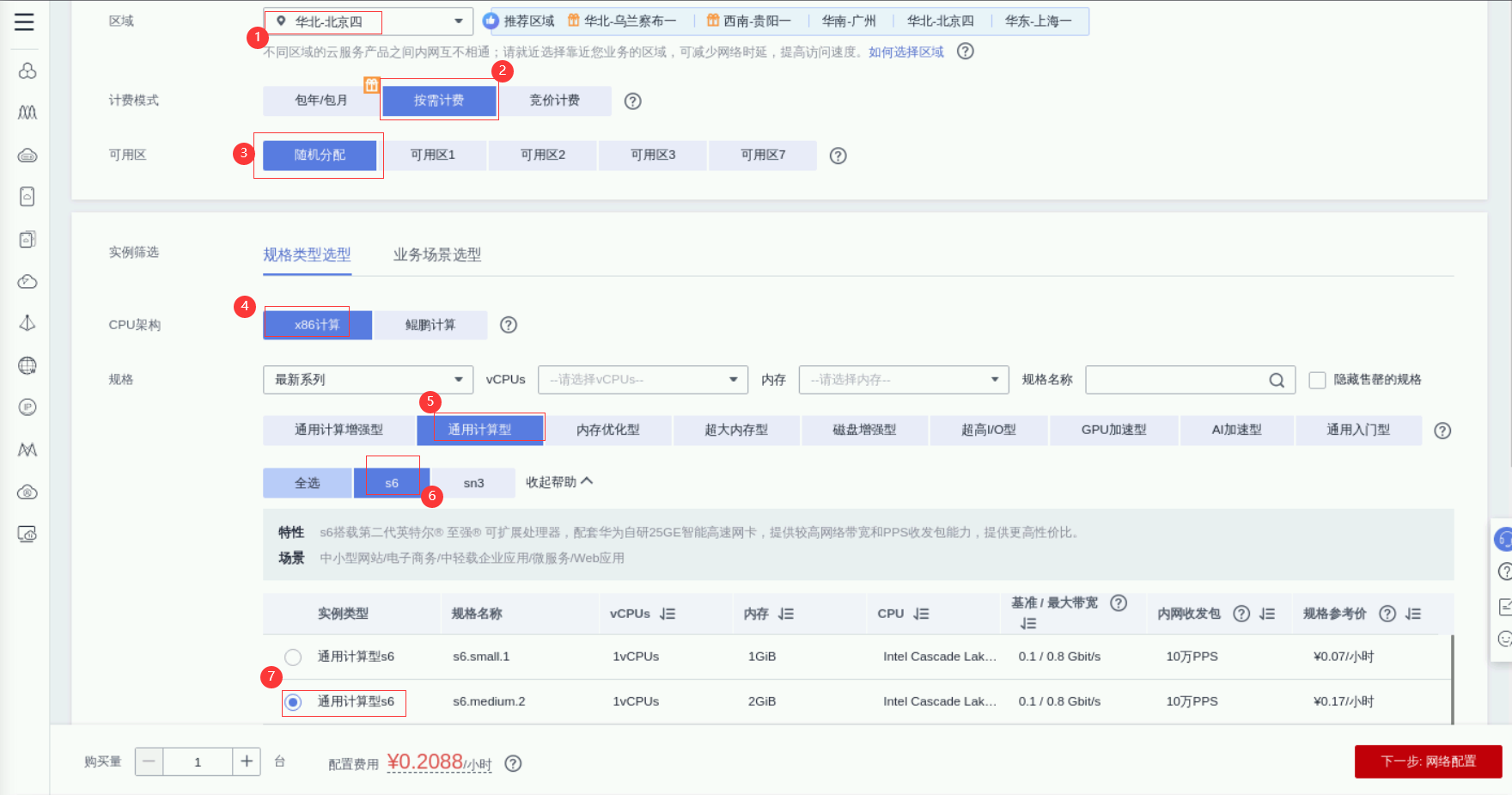
Task: Open the hamburger menu in the sidebar
Action: tap(25, 21)
